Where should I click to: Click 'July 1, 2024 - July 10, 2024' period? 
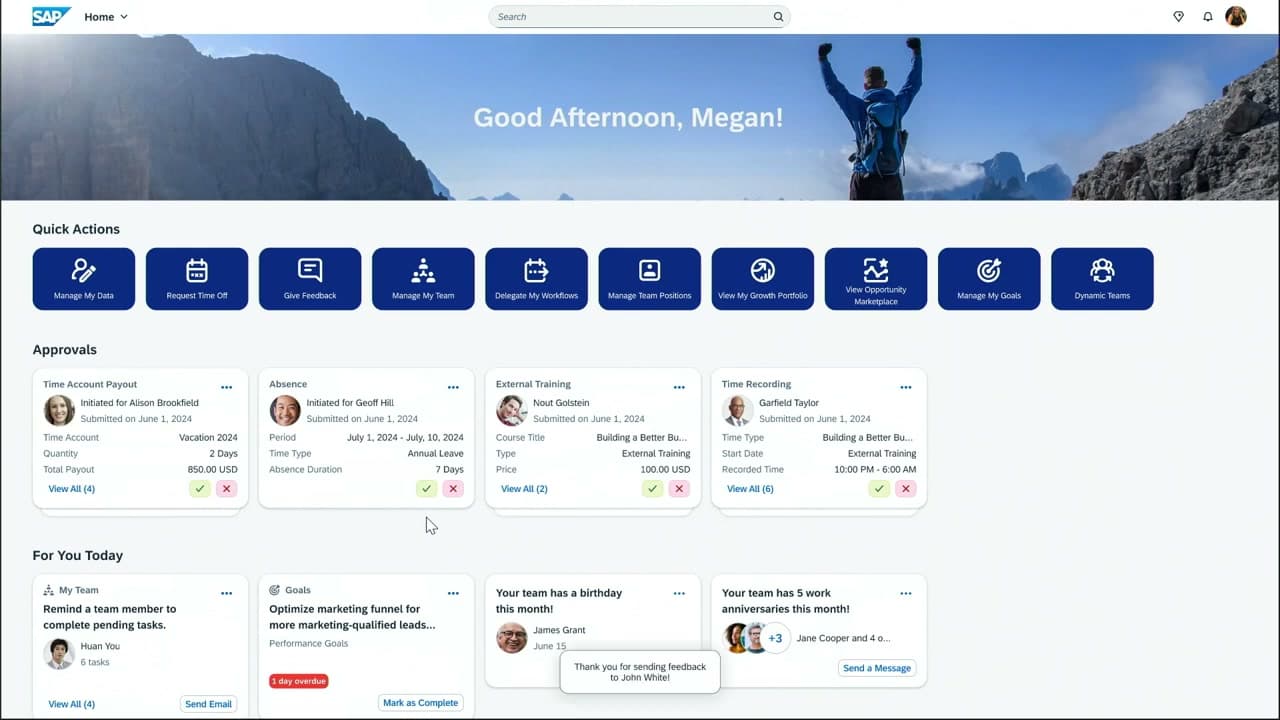click(405, 438)
